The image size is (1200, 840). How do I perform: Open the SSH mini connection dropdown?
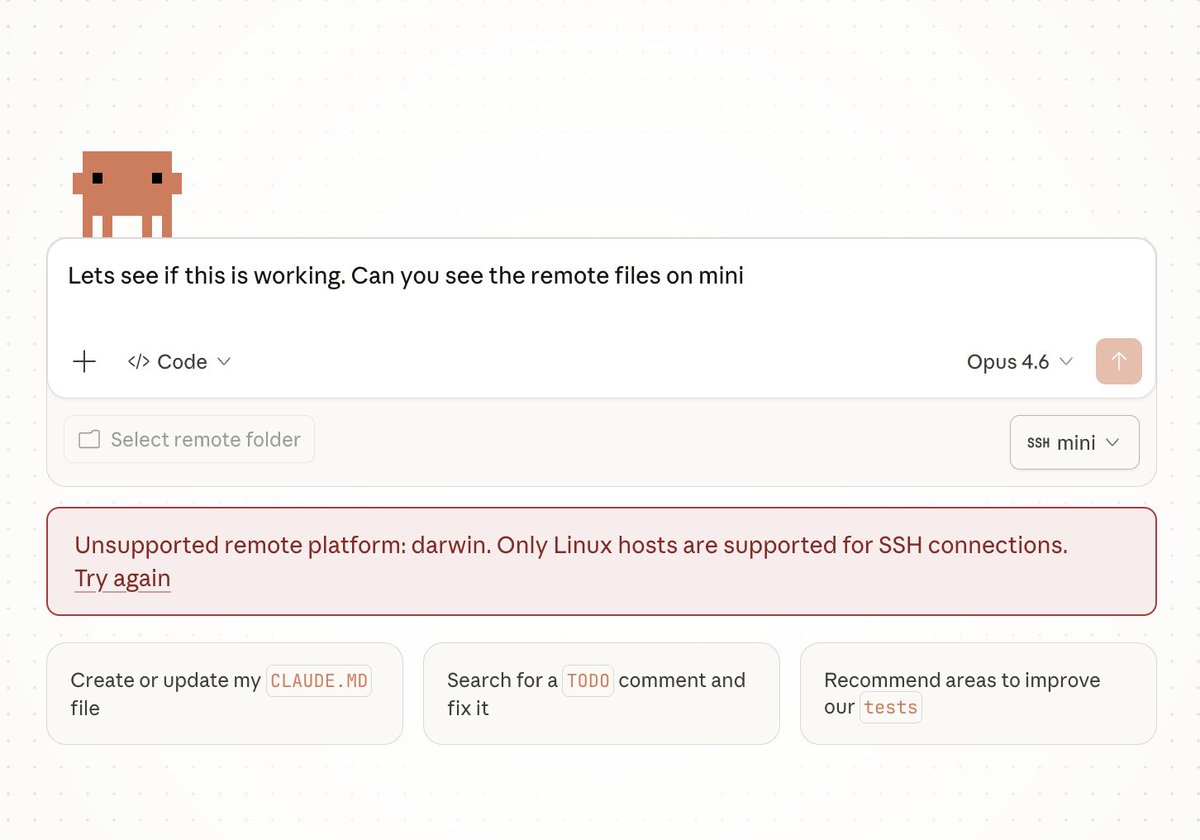click(1074, 442)
